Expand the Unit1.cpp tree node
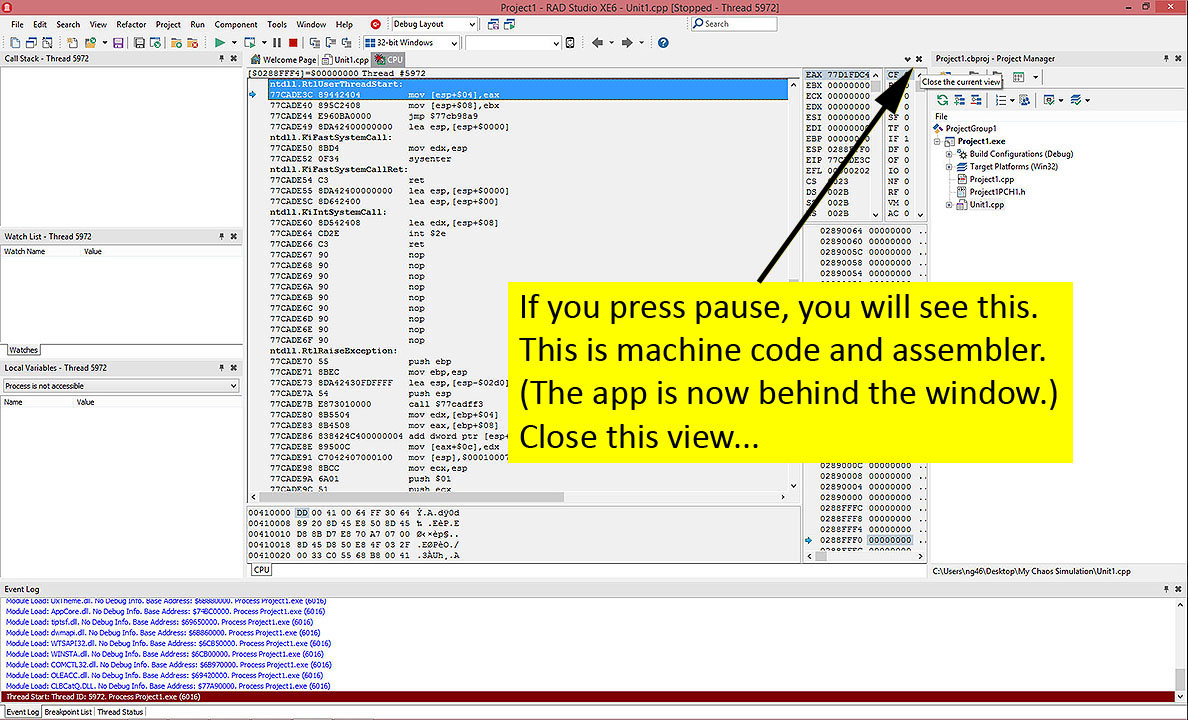The width and height of the screenshot is (1188, 720). tap(949, 205)
